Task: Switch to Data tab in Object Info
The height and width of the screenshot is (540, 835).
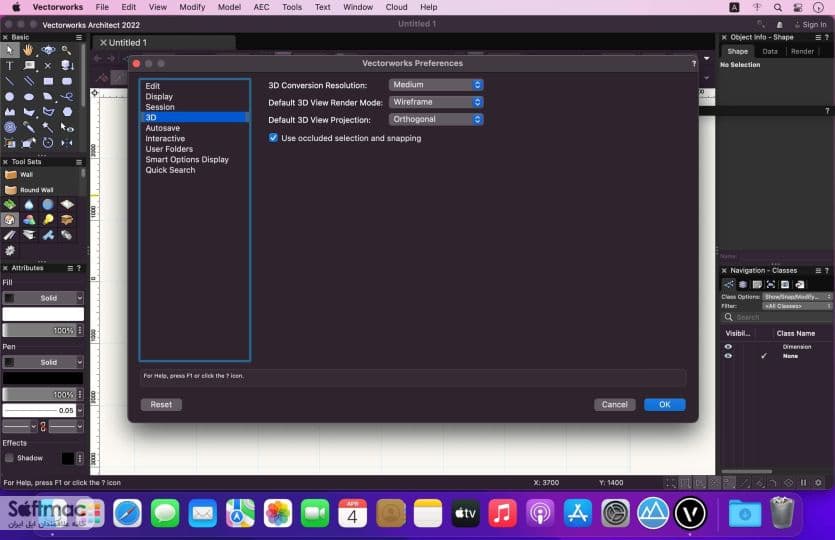Action: pyautogui.click(x=769, y=52)
